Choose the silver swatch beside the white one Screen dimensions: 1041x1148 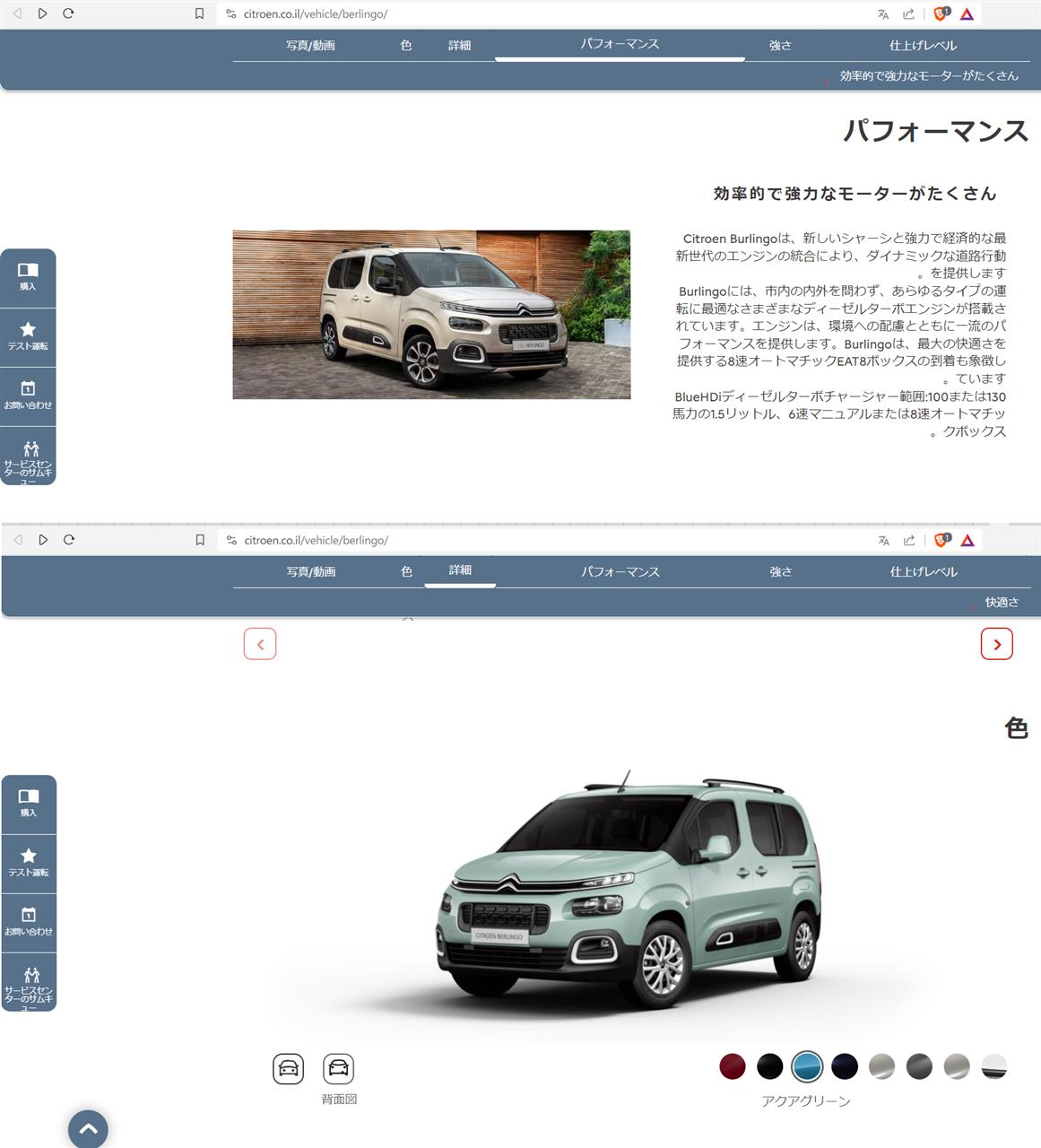957,1066
